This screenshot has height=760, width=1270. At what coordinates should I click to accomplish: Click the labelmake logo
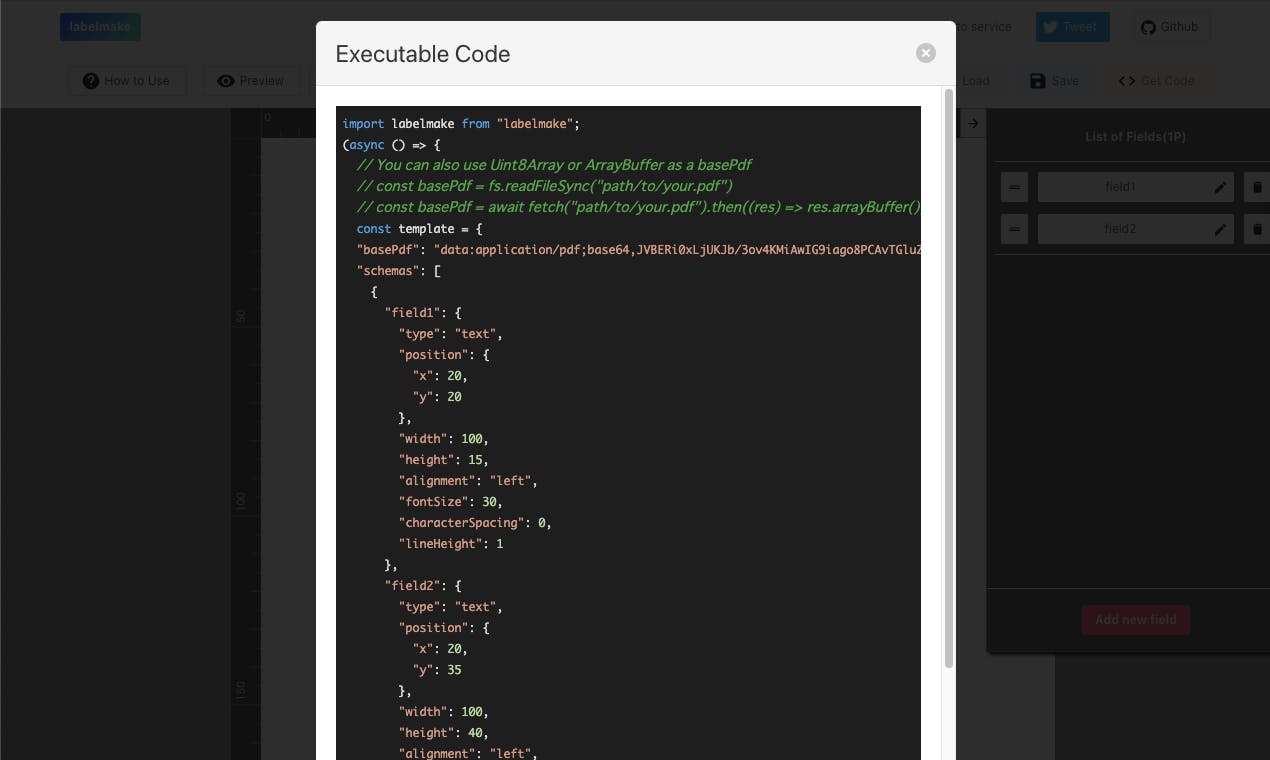[100, 27]
